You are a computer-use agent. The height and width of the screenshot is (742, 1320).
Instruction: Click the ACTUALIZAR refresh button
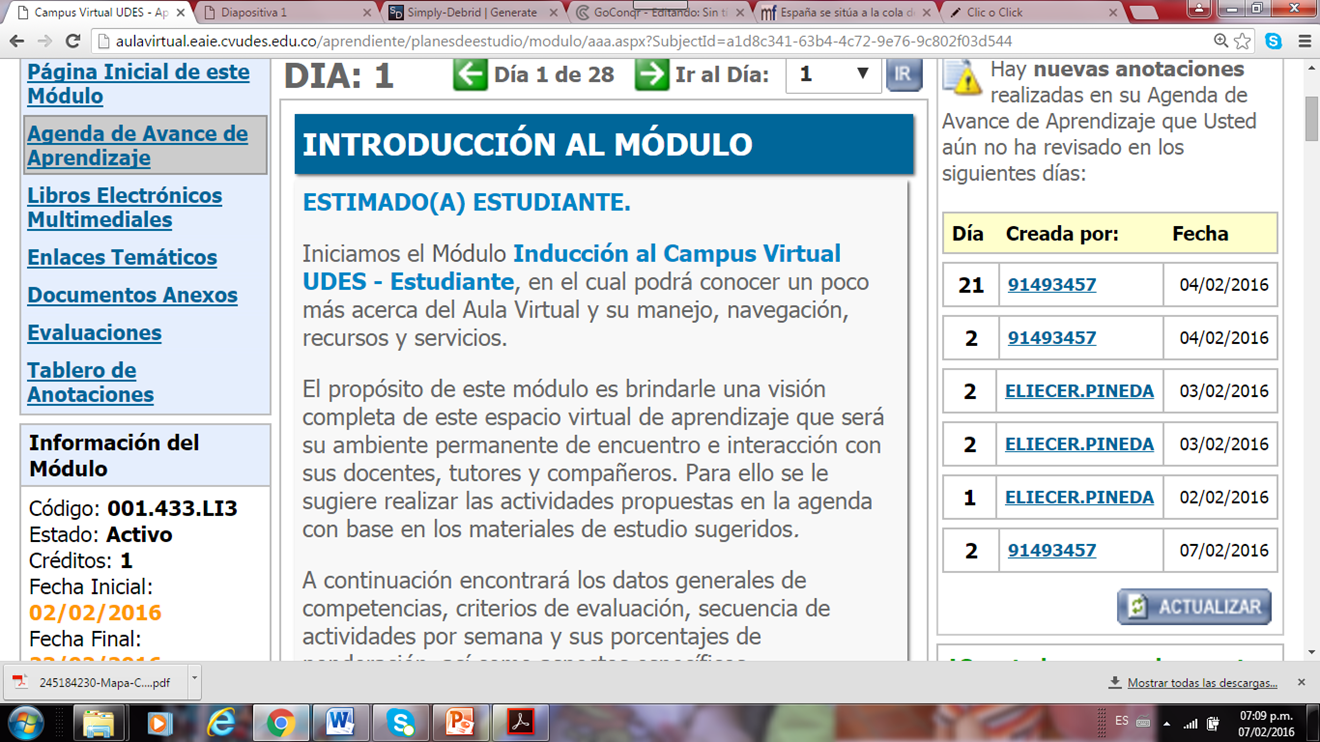point(1194,607)
